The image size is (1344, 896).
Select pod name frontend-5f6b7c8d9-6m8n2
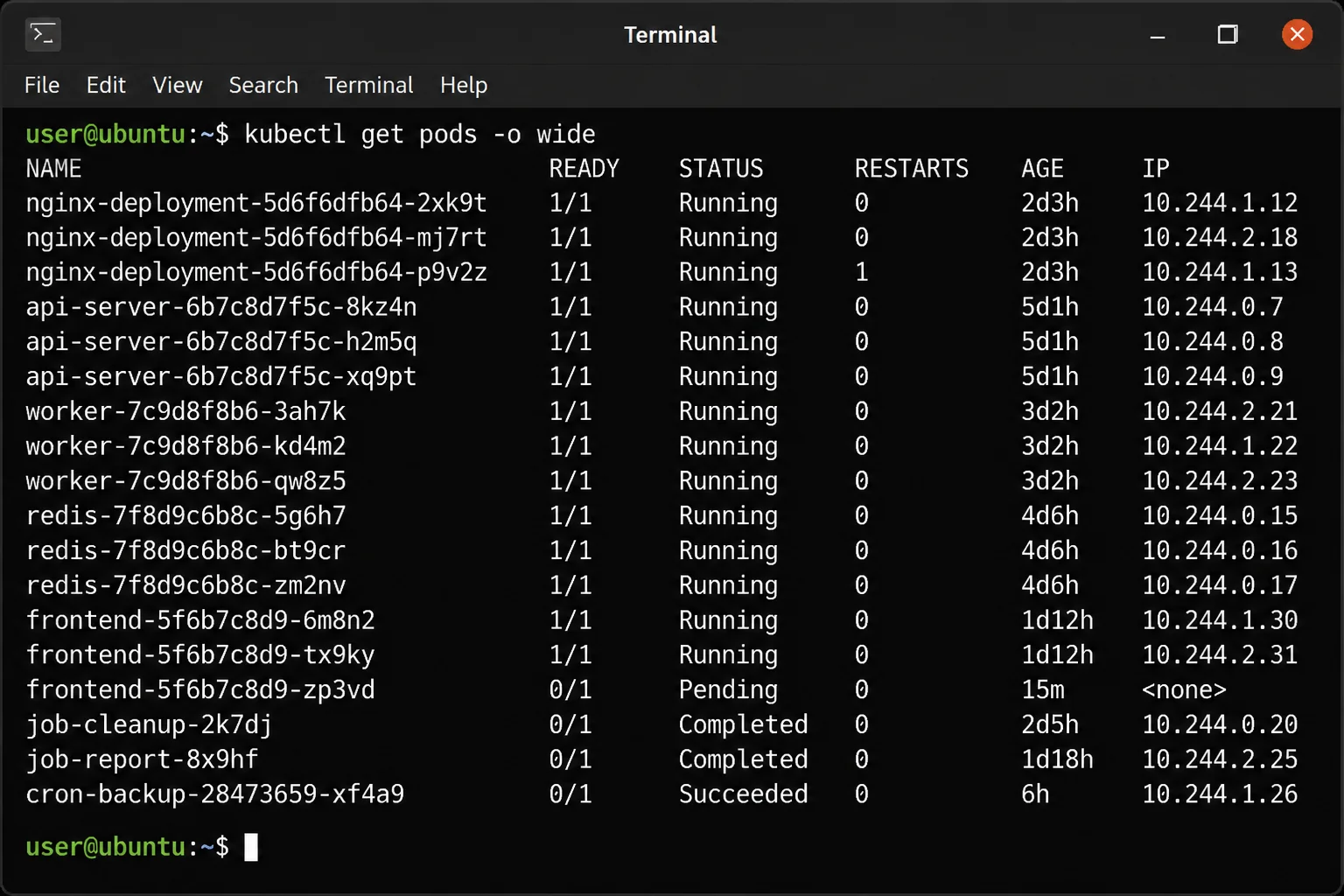pyautogui.click(x=200, y=620)
